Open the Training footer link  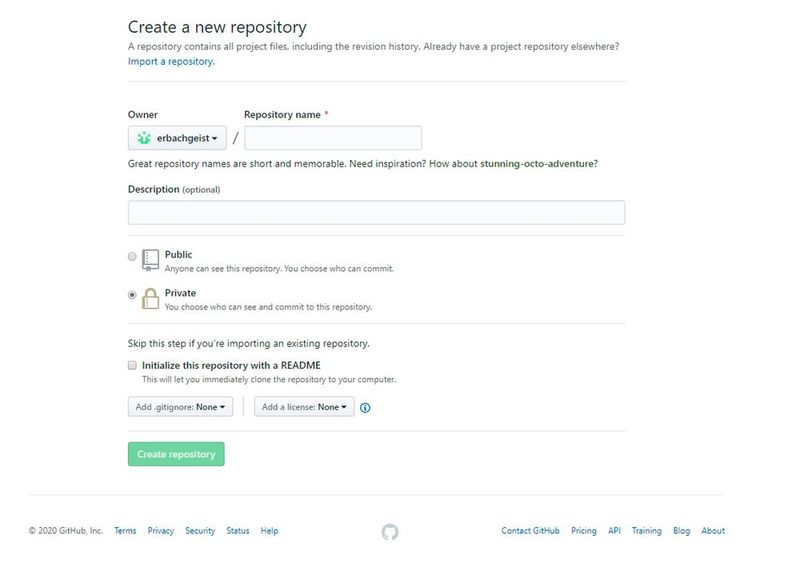point(646,531)
